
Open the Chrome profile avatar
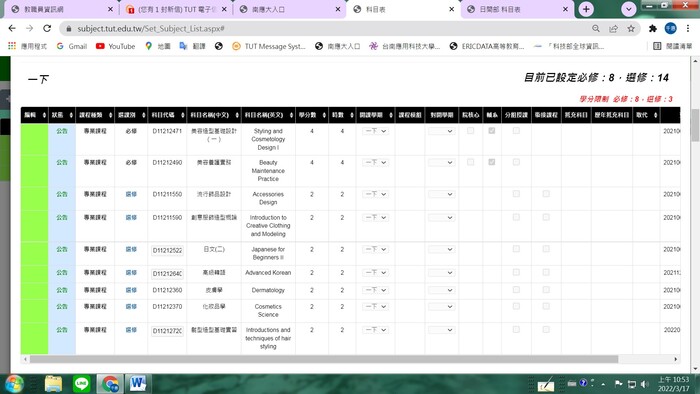[671, 29]
